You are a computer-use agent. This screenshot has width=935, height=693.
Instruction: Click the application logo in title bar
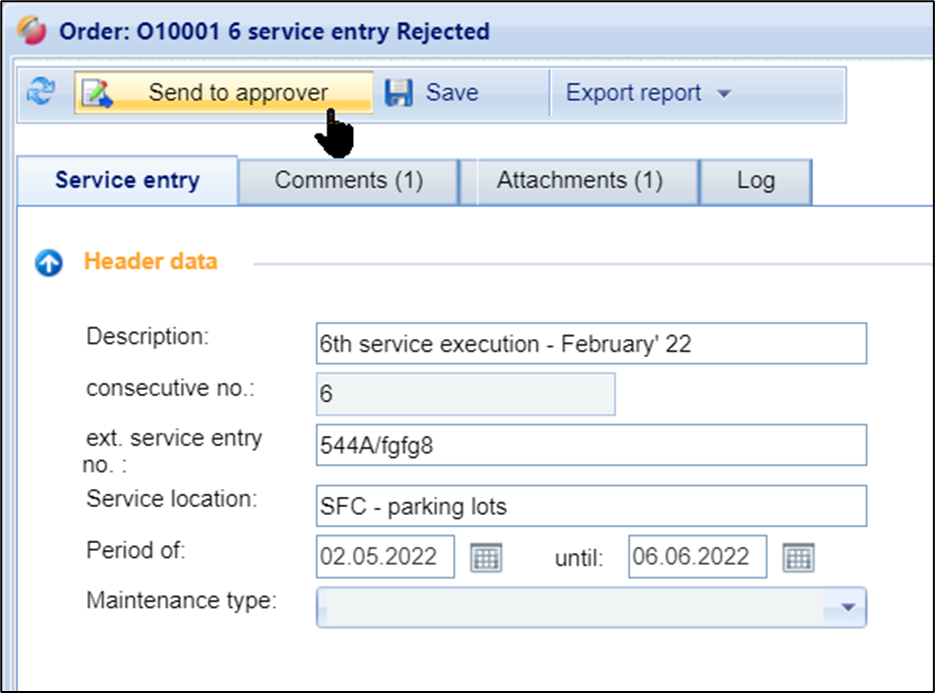coord(33,31)
